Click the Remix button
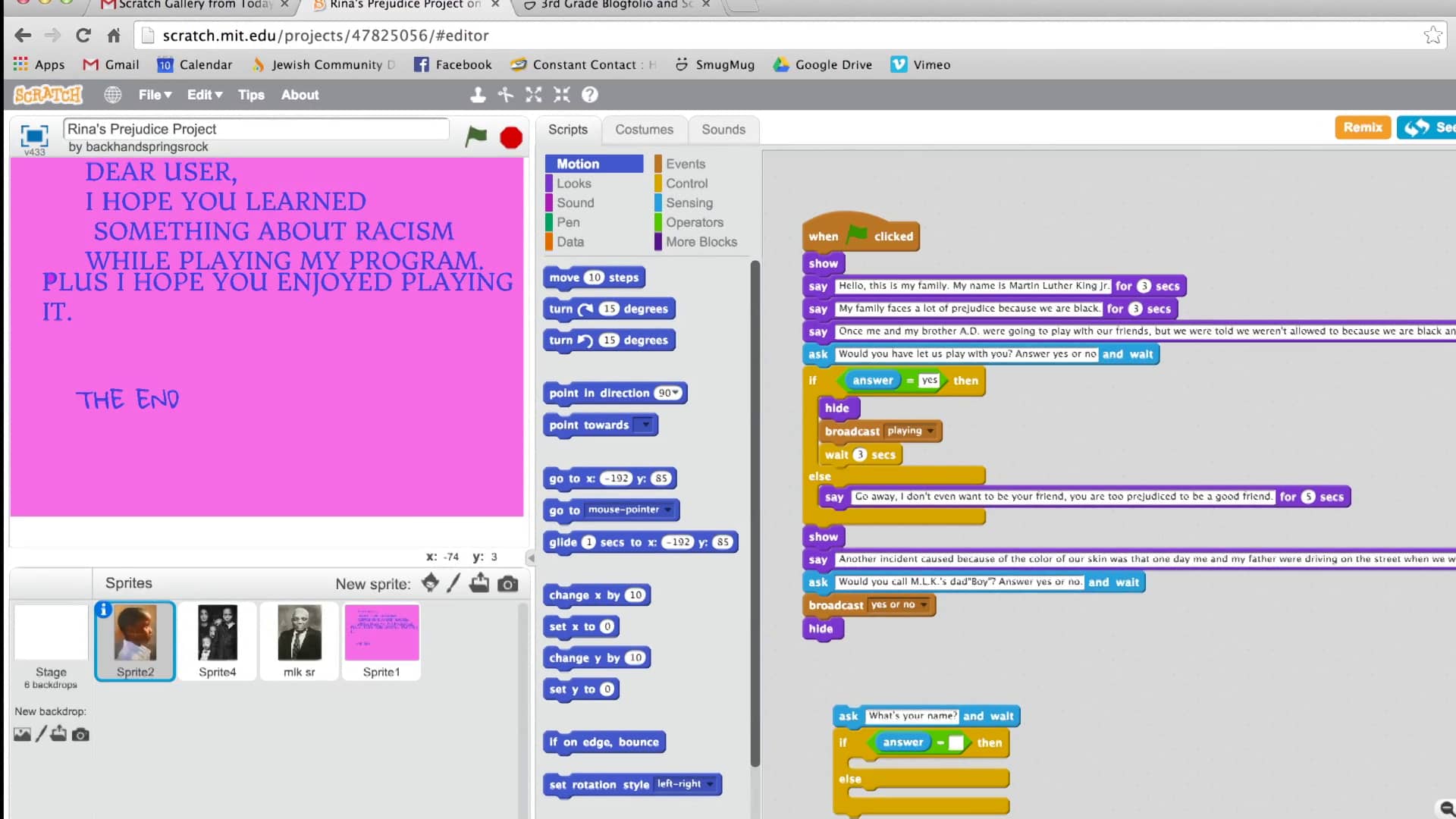Screen dimensions: 1456x819 pyautogui.click(x=1362, y=127)
